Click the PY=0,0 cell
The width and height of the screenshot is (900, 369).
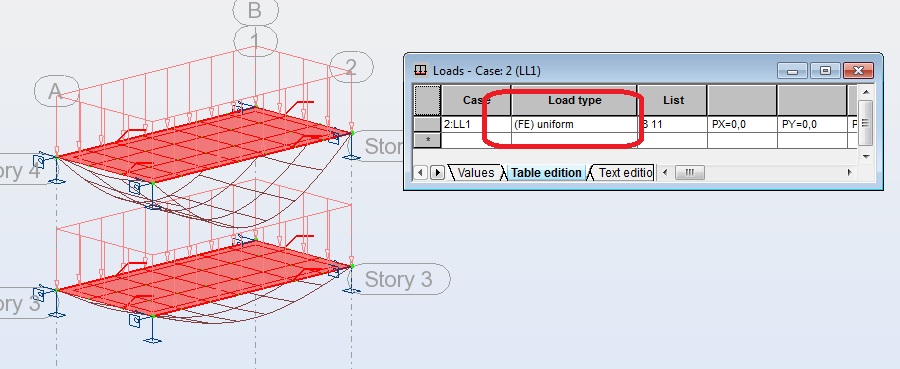812,124
